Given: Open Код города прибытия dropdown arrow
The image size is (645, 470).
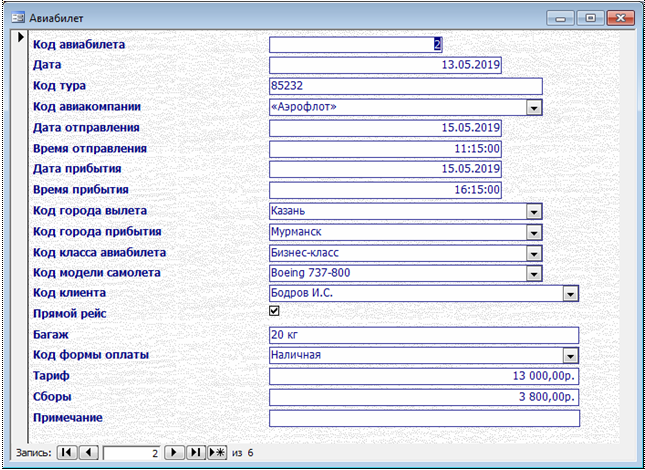Looking at the screenshot, I should click(534, 233).
